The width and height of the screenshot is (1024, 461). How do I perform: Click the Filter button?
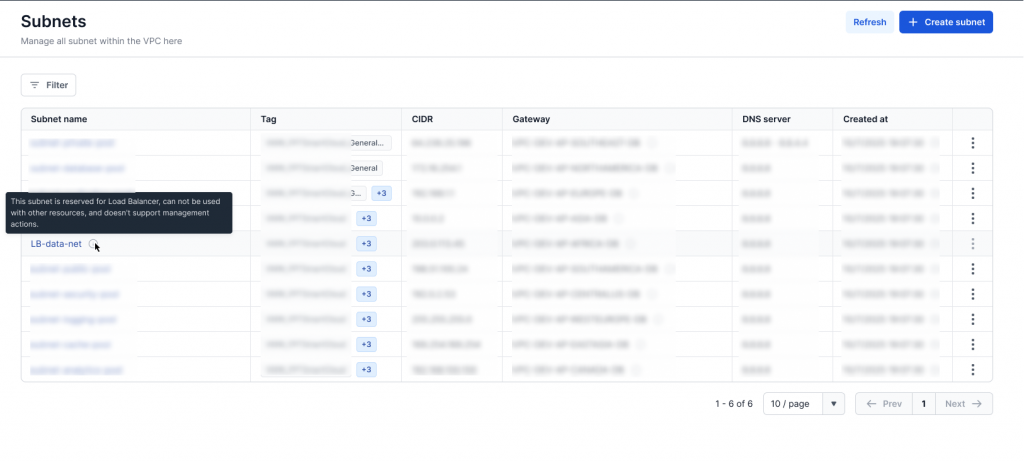coord(48,85)
